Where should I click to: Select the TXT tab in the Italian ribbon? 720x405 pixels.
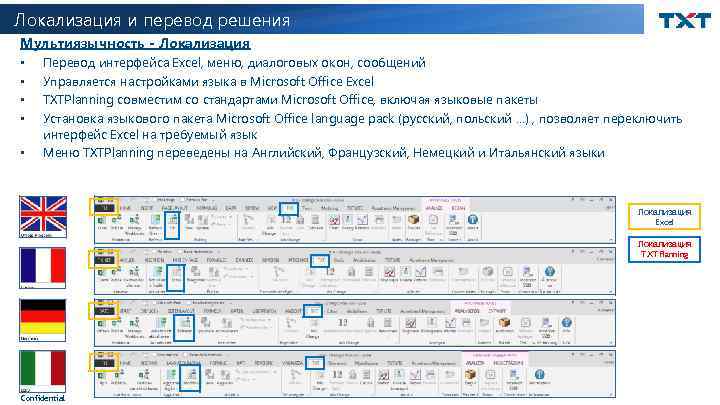tap(315, 363)
